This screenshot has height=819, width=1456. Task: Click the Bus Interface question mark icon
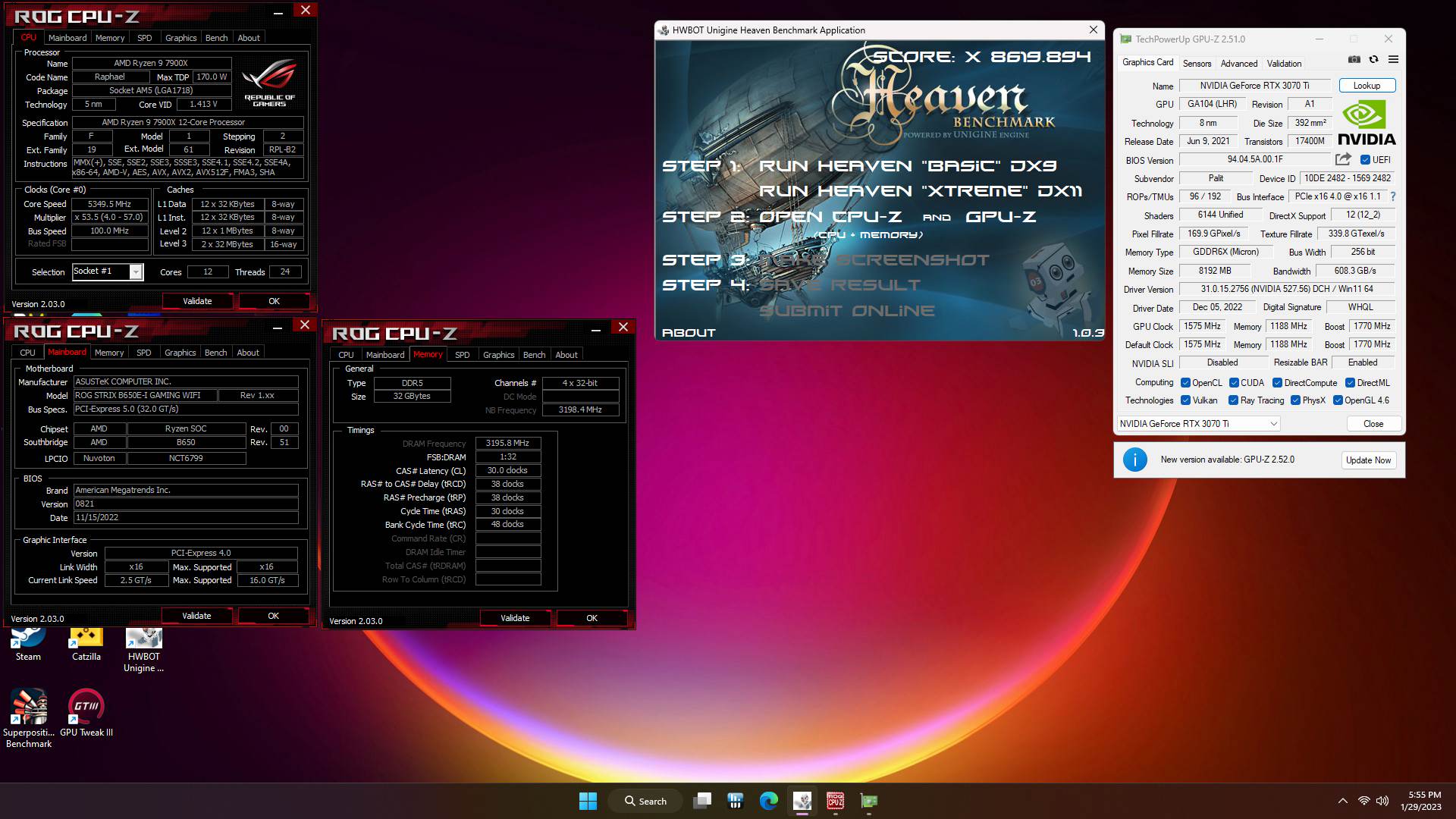[1393, 196]
